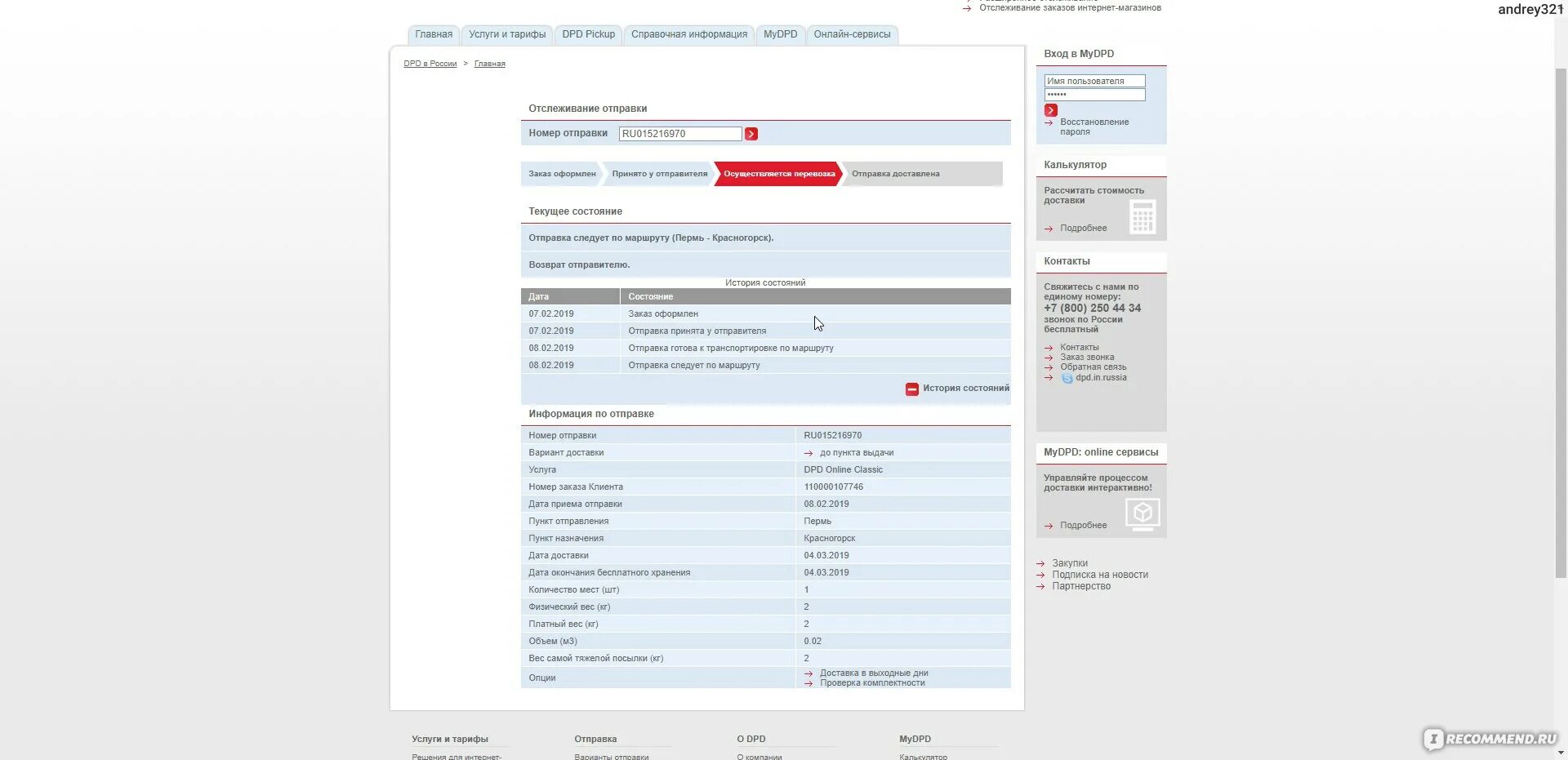Image resolution: width=1568 pixels, height=760 pixels.
Task: Open the Обратная связь link
Action: click(1094, 367)
